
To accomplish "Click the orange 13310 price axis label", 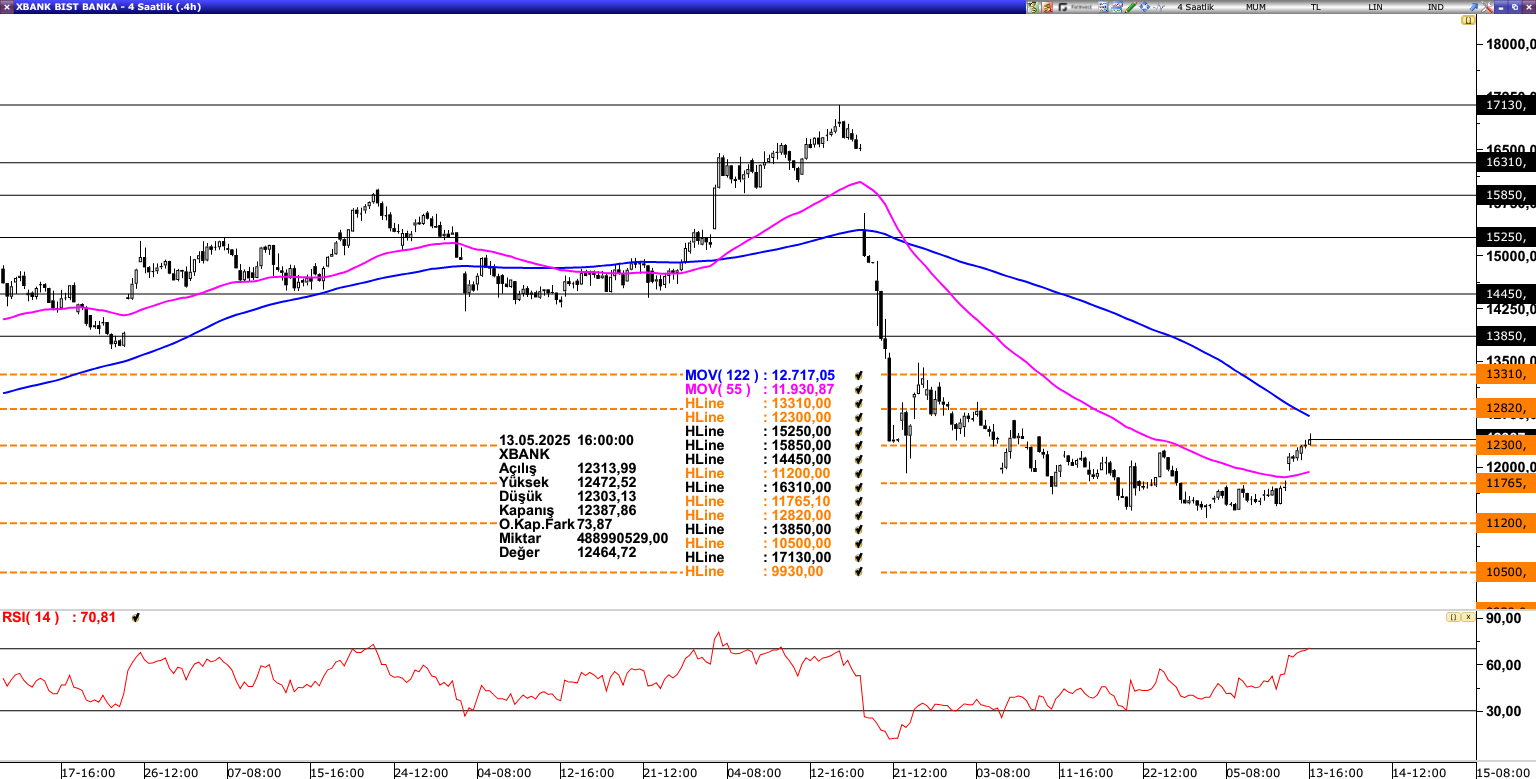I will [1505, 374].
